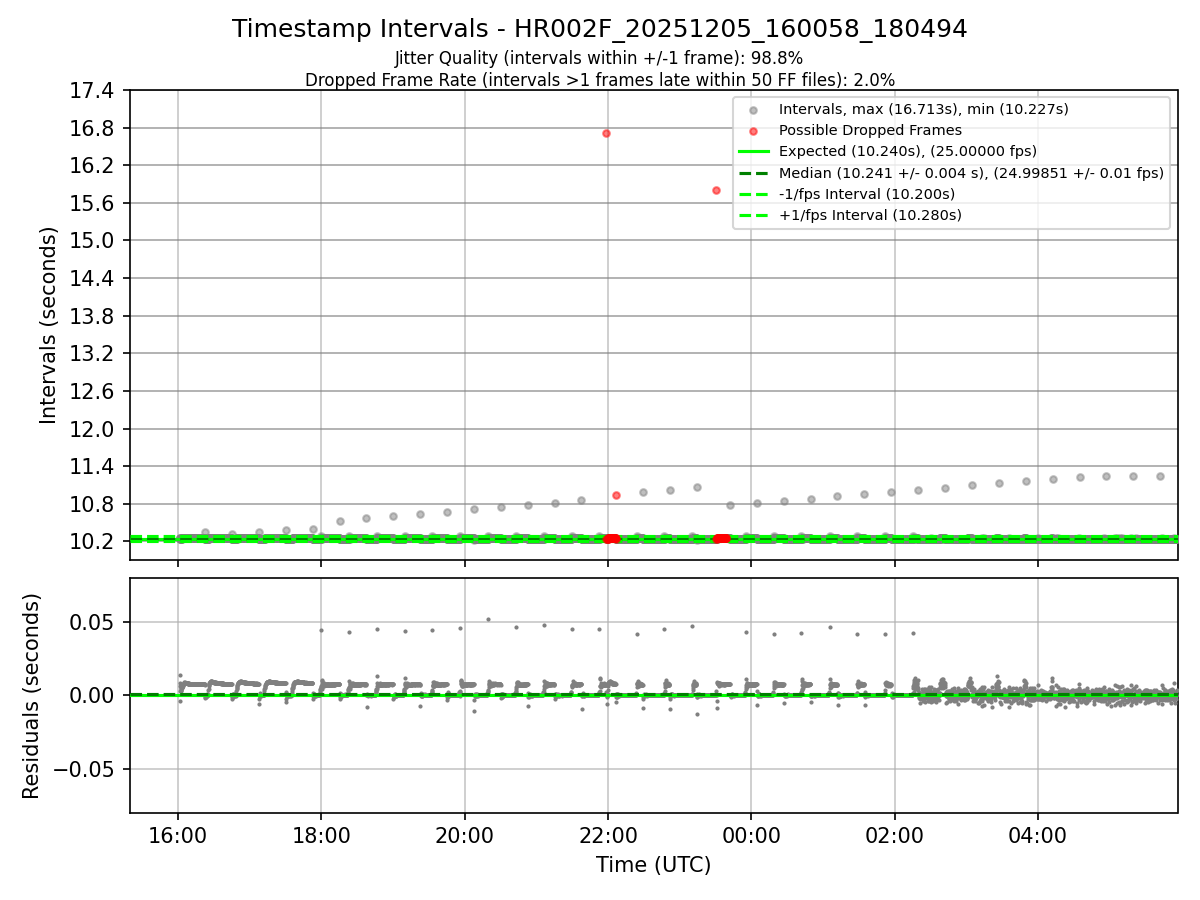
Task: Click the solid green line sample in the legend
Action: click(x=753, y=151)
